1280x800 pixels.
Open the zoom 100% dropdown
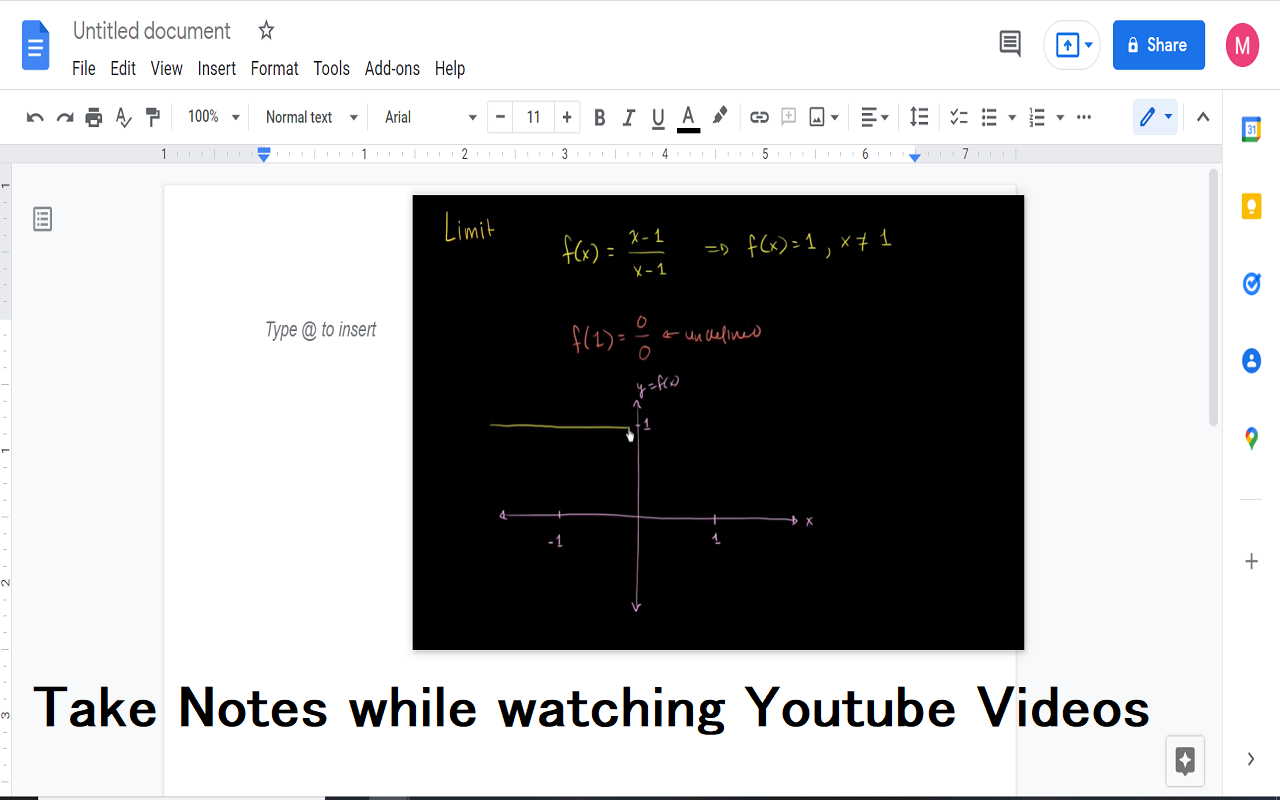coord(214,117)
